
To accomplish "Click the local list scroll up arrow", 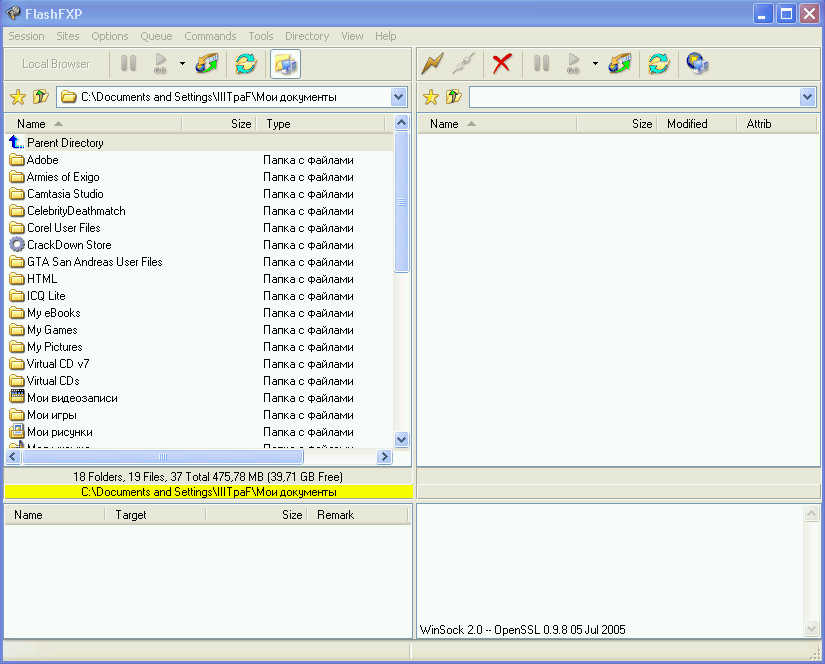I will (x=401, y=123).
